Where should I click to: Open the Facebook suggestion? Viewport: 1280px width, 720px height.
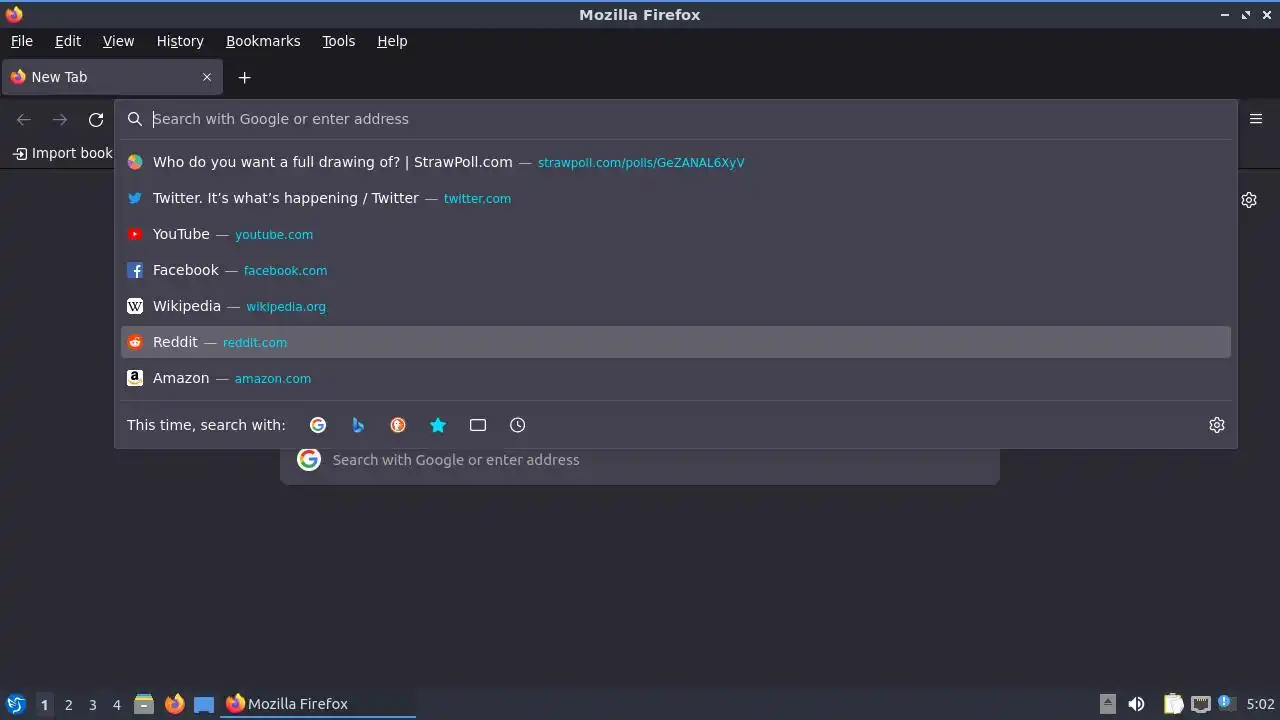click(x=675, y=270)
